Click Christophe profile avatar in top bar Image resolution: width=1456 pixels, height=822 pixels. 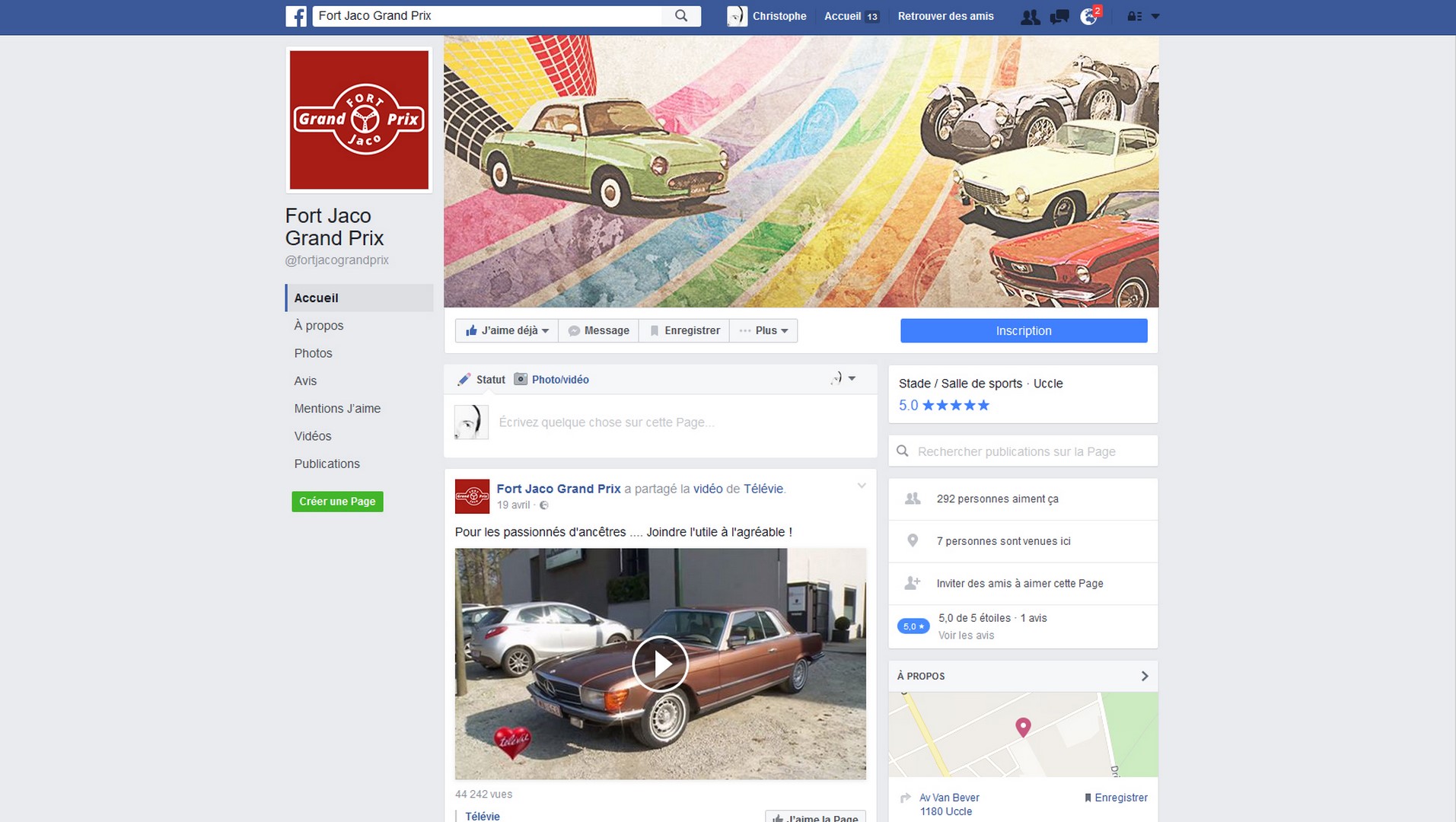click(737, 16)
